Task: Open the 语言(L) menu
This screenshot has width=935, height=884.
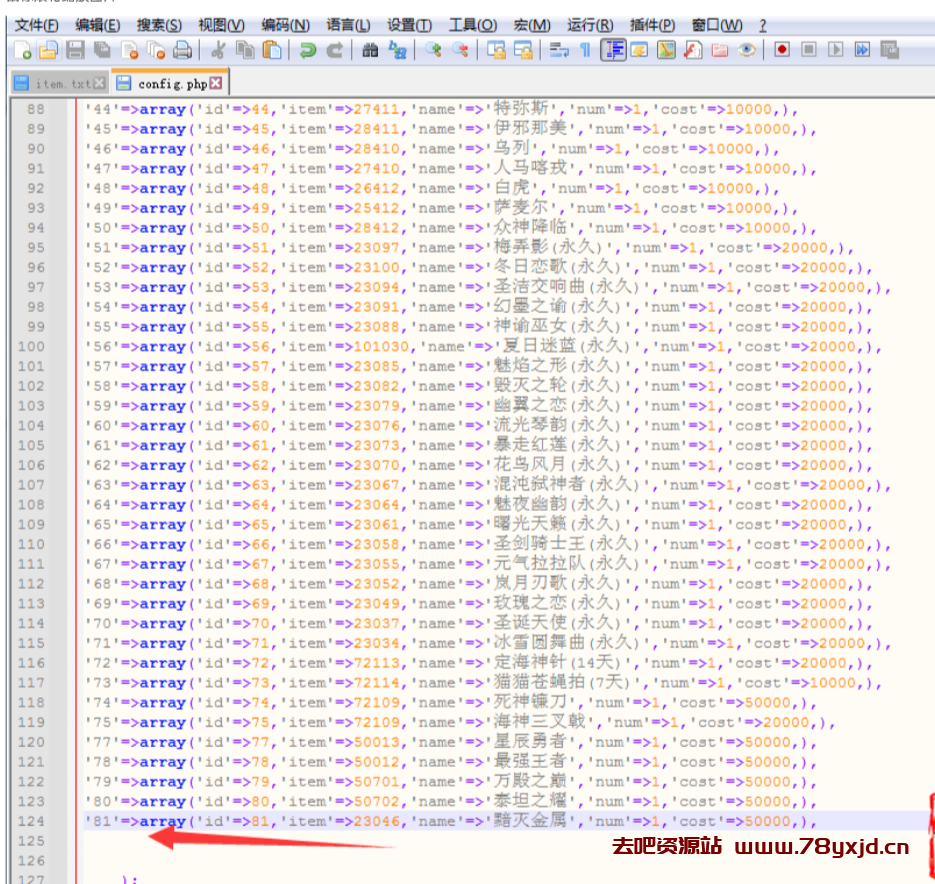Action: click(348, 25)
